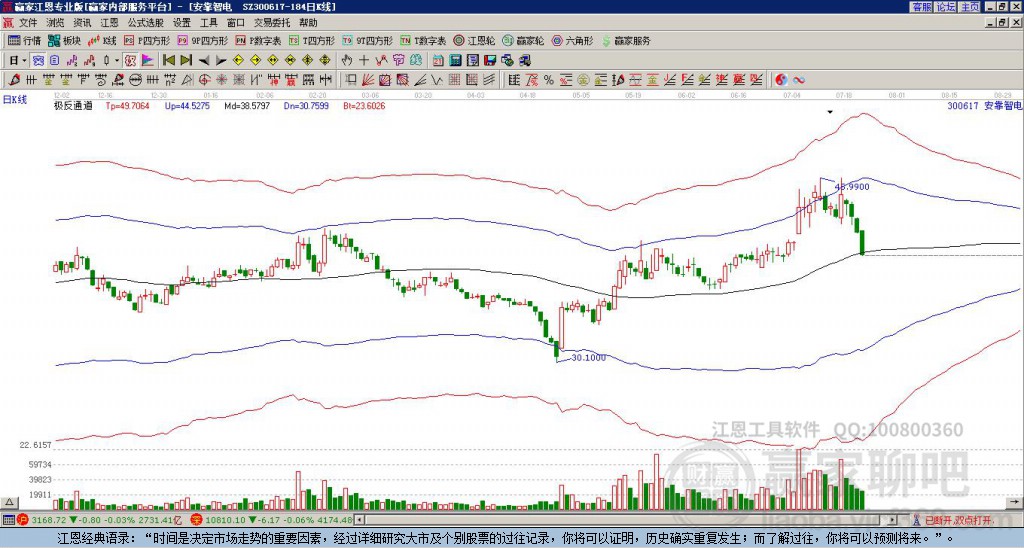Screen dimensions: 1024x548
Task: Select the fan lines drawing tool
Action: coord(367,80)
